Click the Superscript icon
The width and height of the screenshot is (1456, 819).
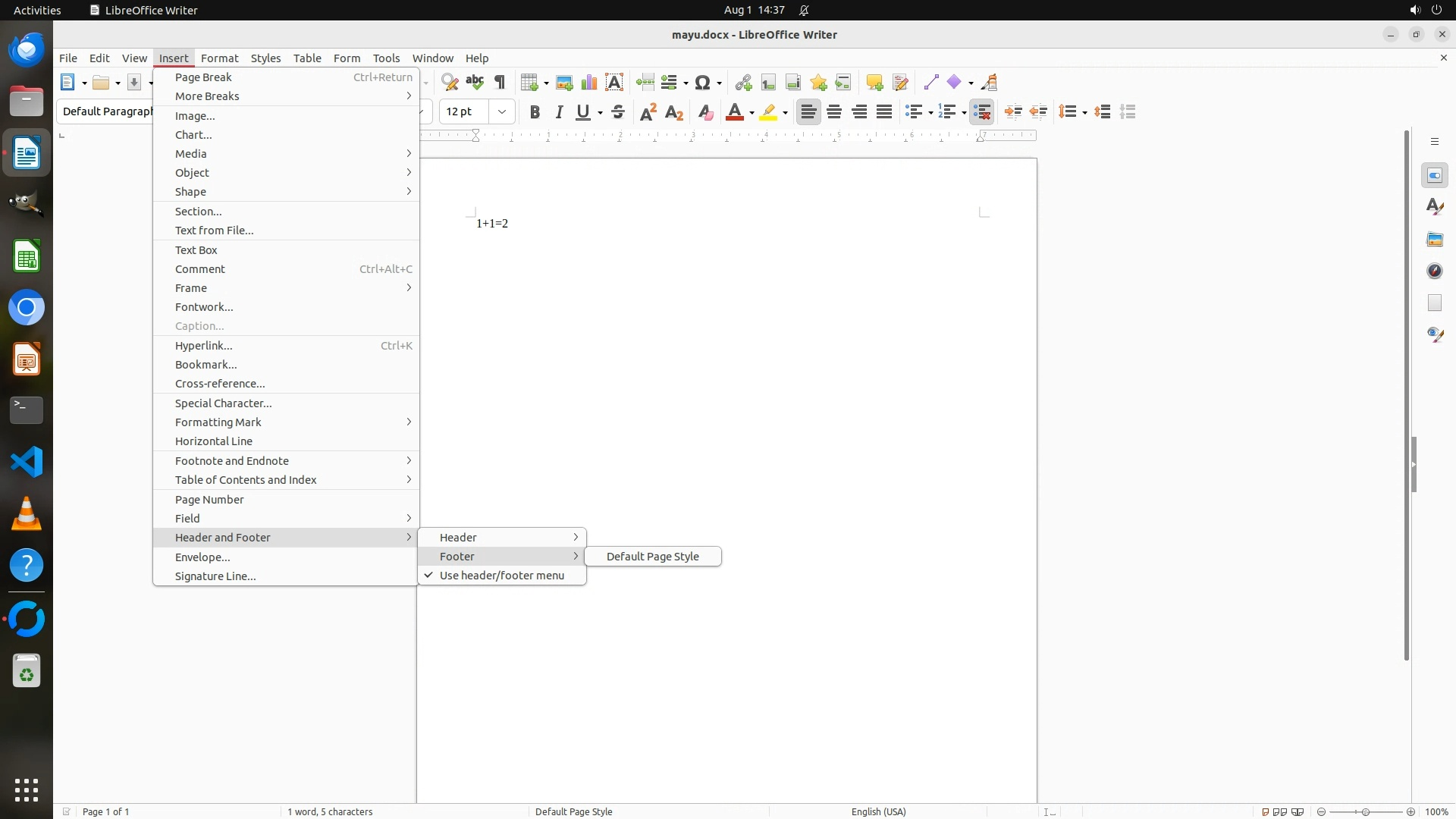coord(648,112)
